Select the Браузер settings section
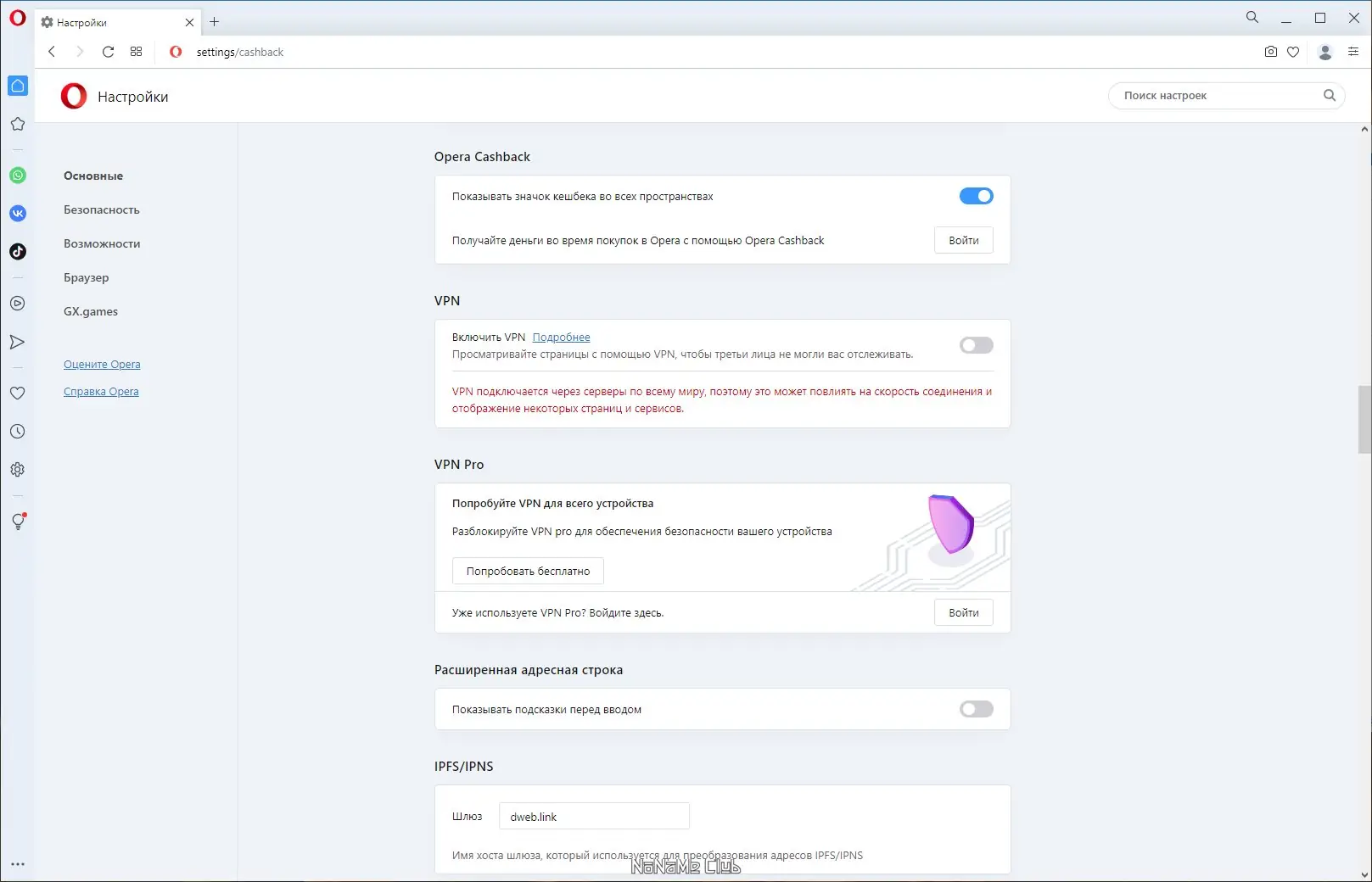Image resolution: width=1372 pixels, height=882 pixels. click(87, 277)
